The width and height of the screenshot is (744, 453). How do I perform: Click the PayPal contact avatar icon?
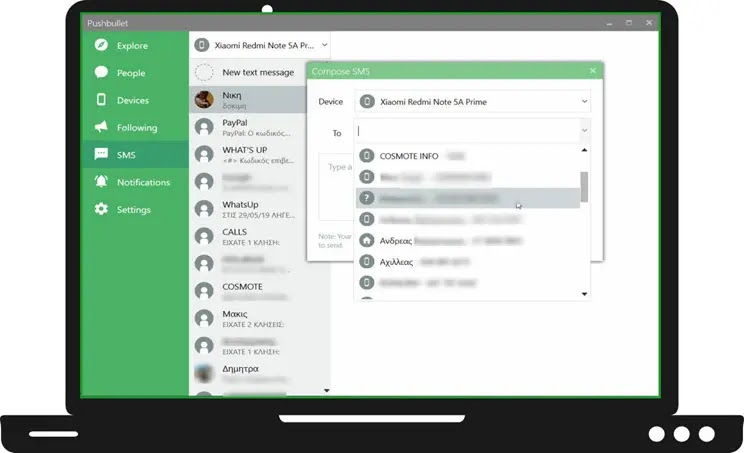click(205, 127)
